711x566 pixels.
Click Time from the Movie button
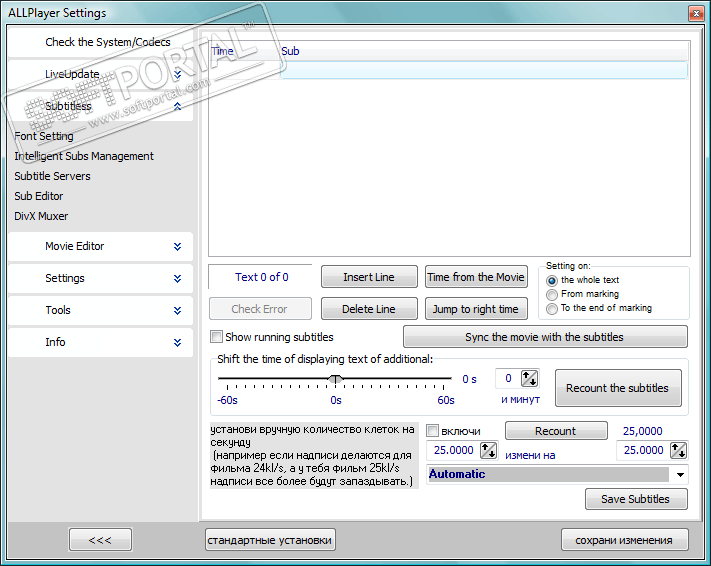[476, 277]
